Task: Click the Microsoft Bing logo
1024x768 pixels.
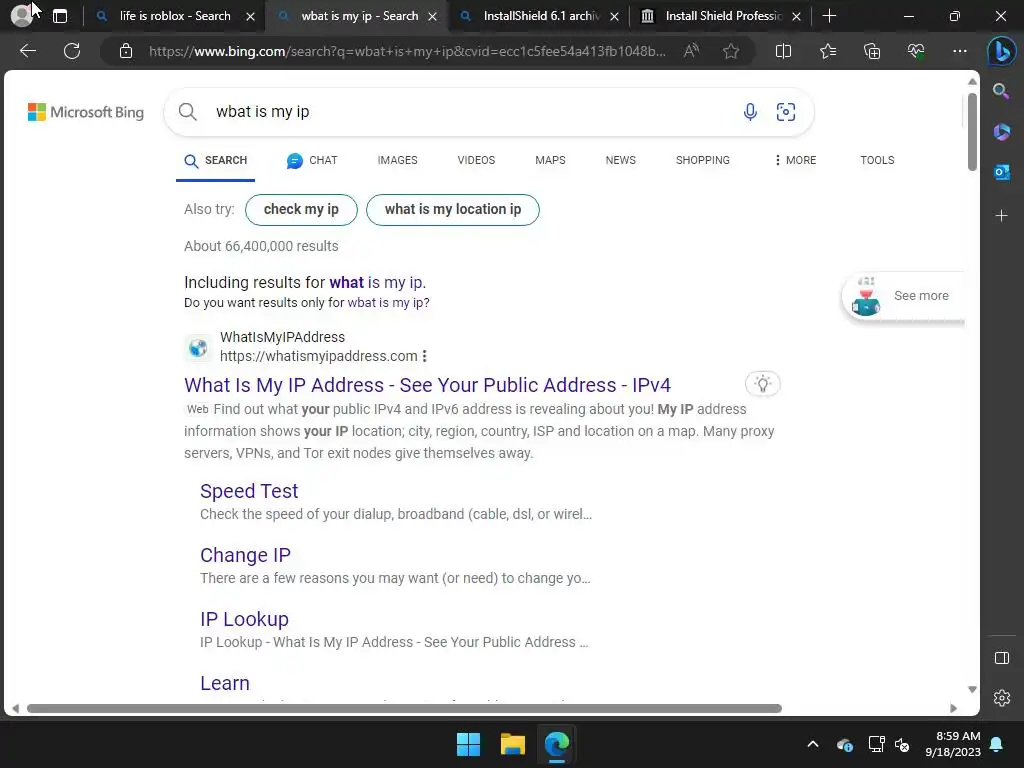Action: 86,112
